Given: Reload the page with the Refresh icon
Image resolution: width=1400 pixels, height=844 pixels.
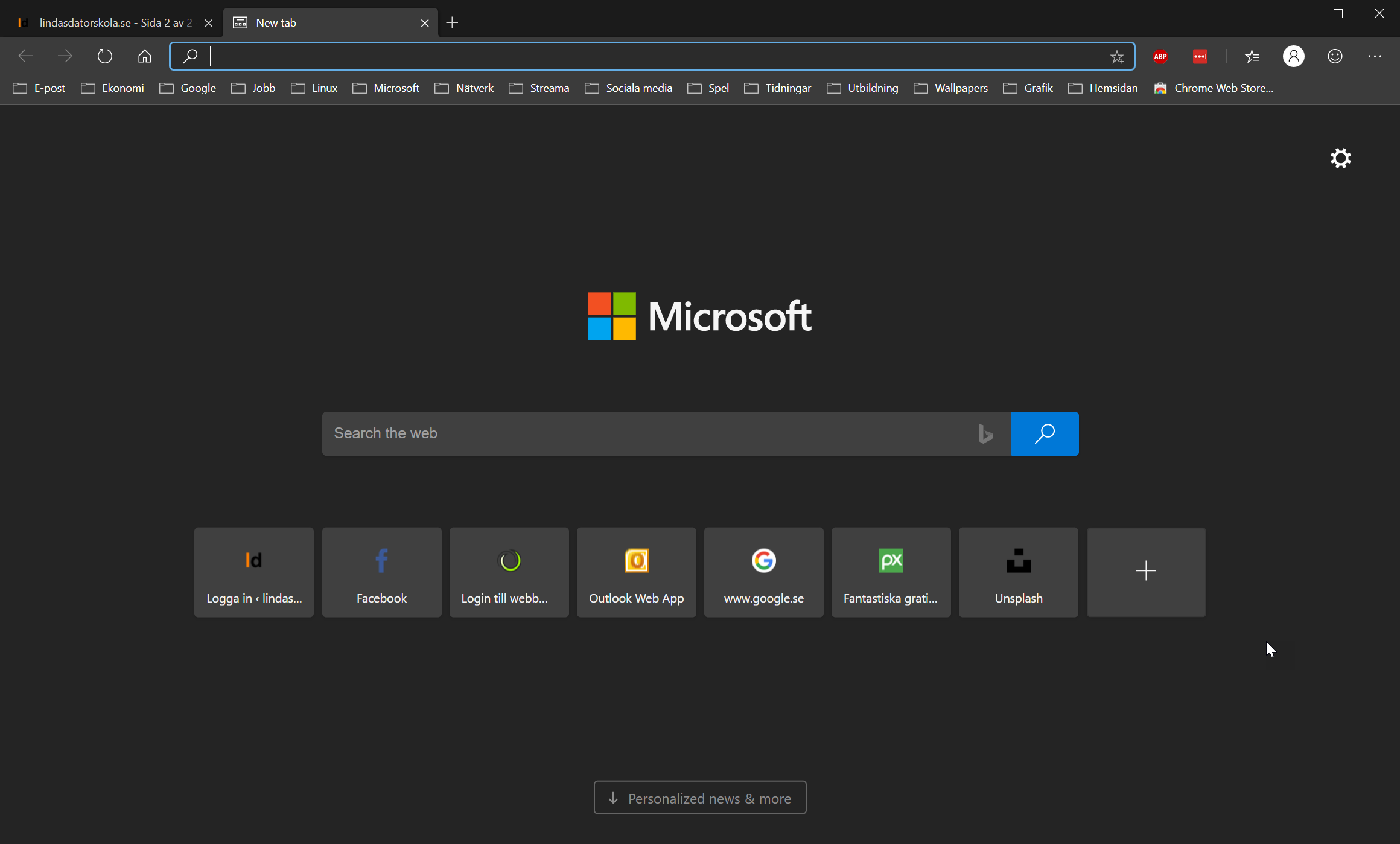Looking at the screenshot, I should tap(105, 56).
